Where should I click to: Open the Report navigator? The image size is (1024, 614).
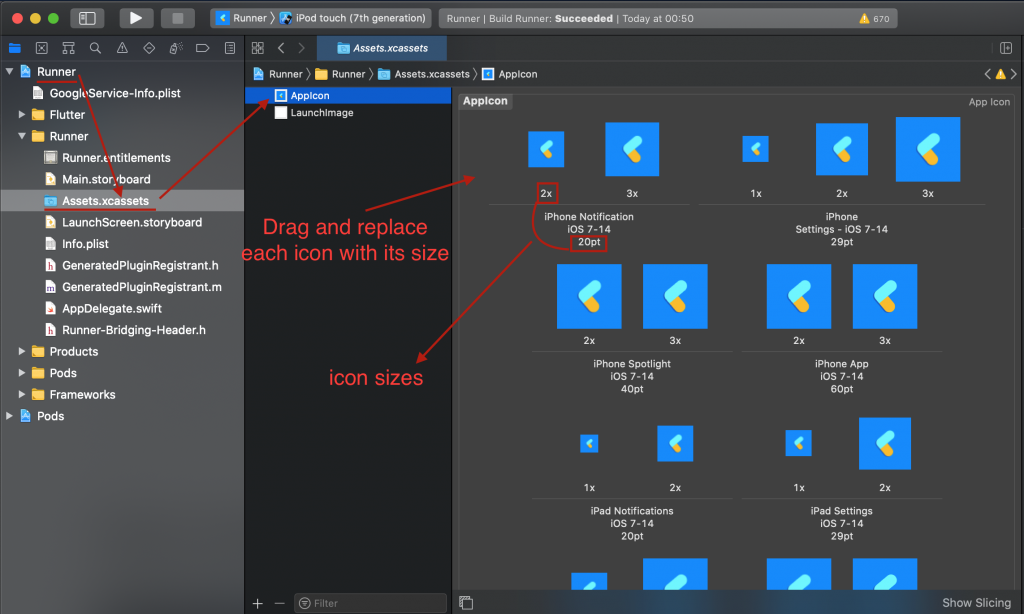229,48
